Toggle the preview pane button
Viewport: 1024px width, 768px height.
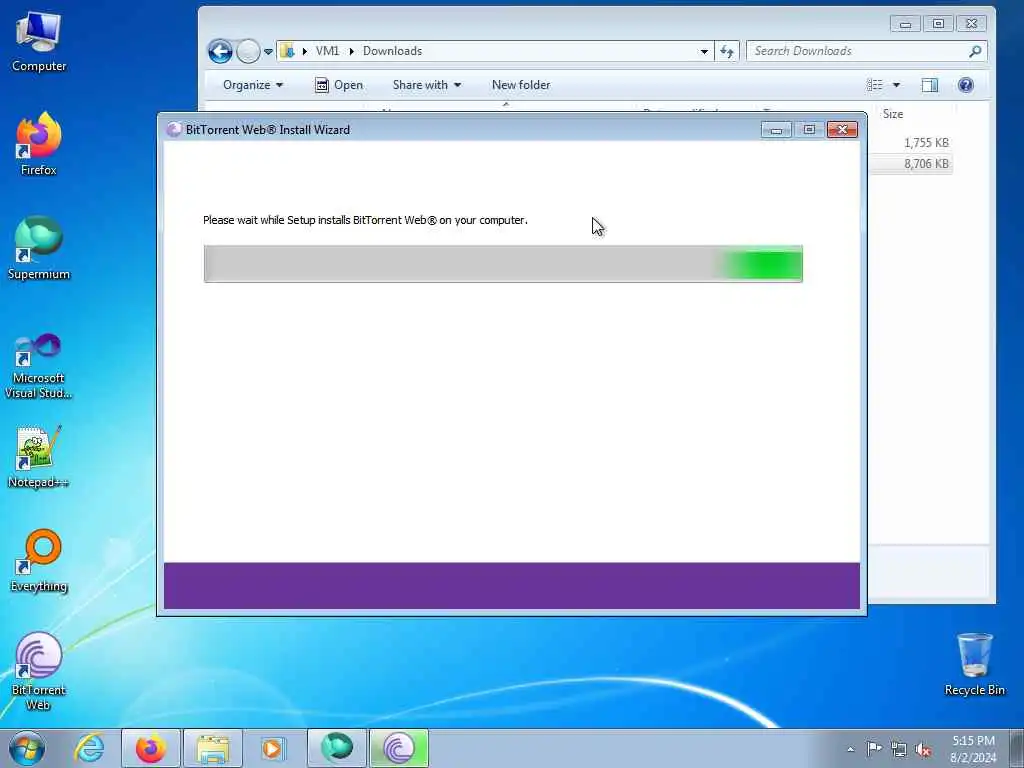(929, 85)
